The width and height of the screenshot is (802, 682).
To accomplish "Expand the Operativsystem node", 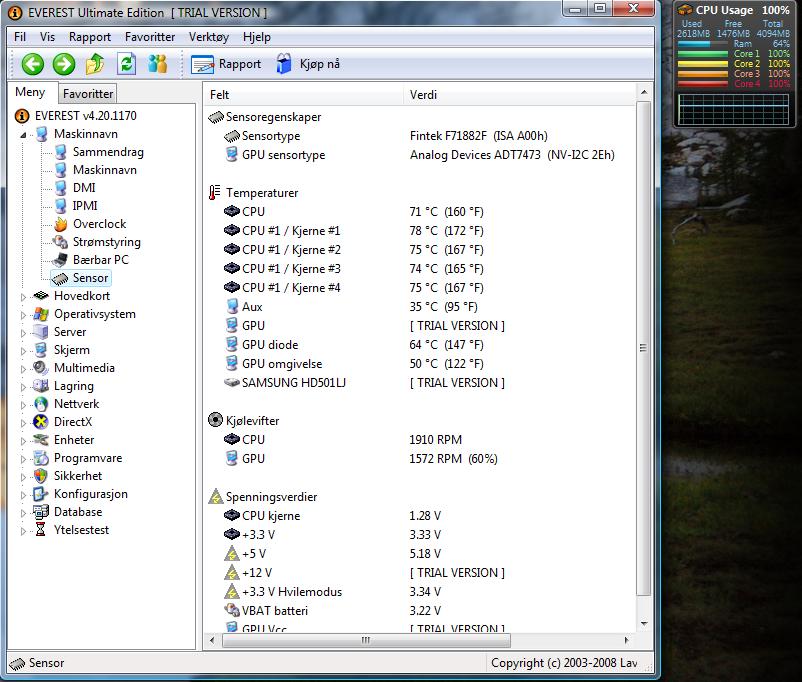I will (23, 315).
